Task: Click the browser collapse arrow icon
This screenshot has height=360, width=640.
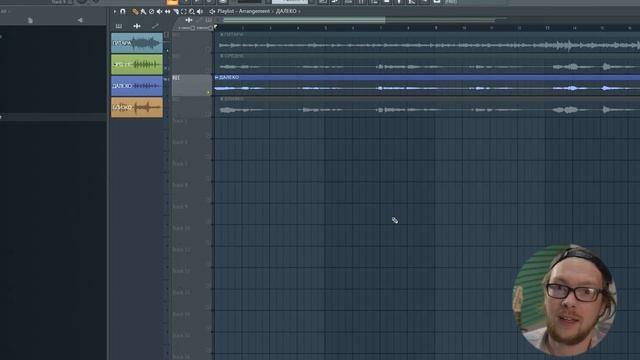Action: coord(80,20)
